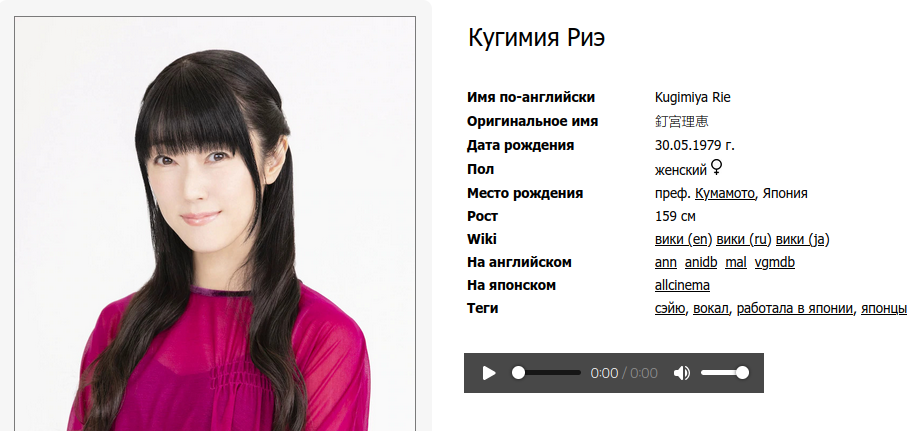The width and height of the screenshot is (916, 431).
Task: Select the работала в японии tag
Action: [x=794, y=308]
